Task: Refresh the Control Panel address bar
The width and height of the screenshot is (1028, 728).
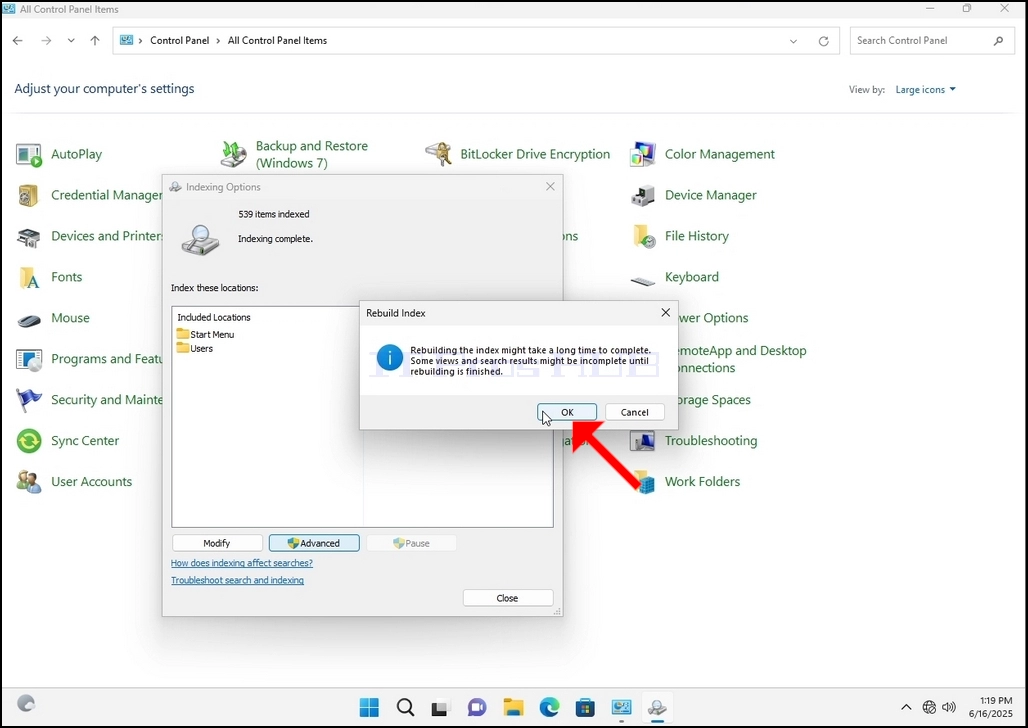Action: (823, 41)
